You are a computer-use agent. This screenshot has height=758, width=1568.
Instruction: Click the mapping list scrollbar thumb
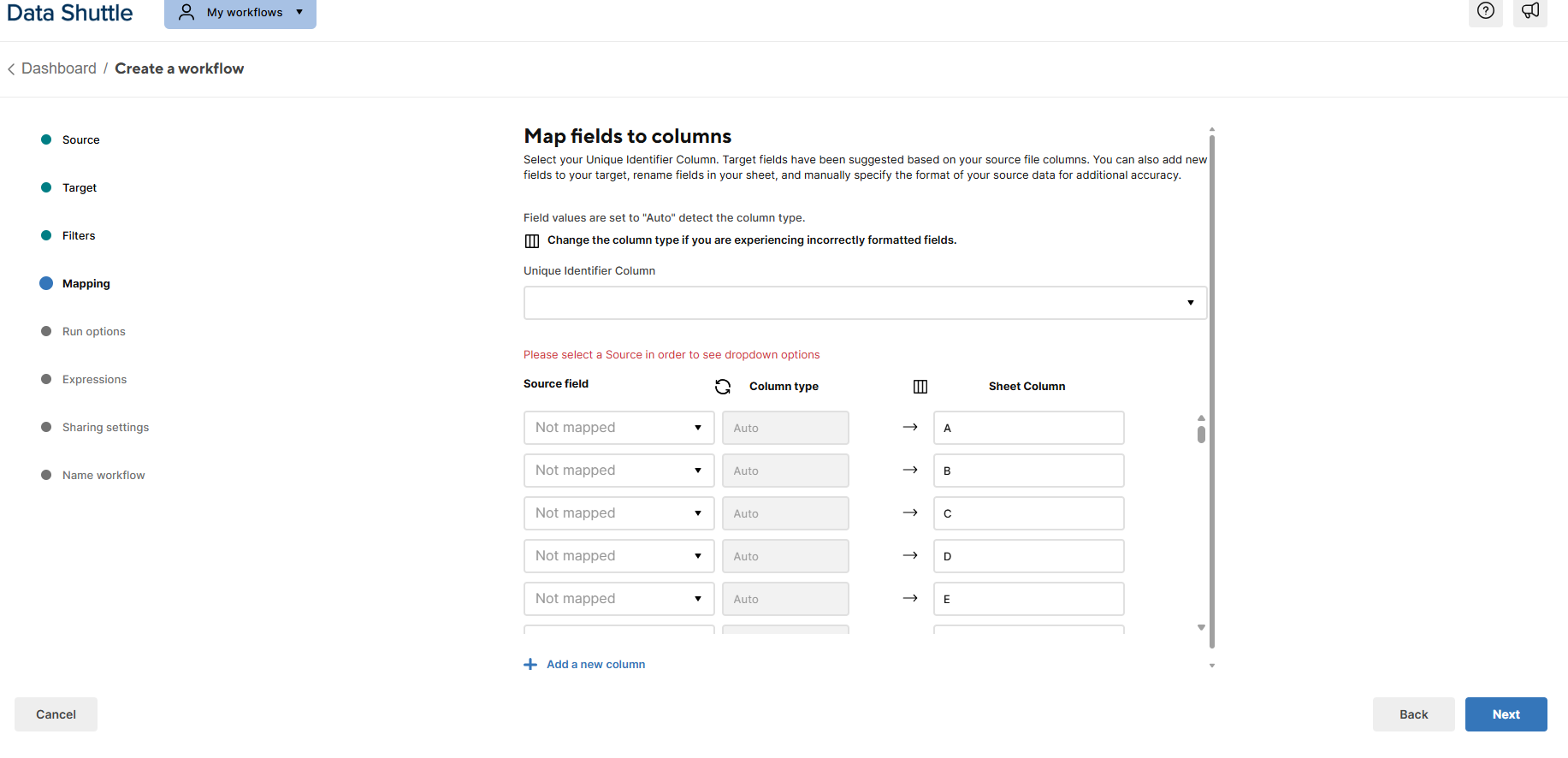[1201, 434]
